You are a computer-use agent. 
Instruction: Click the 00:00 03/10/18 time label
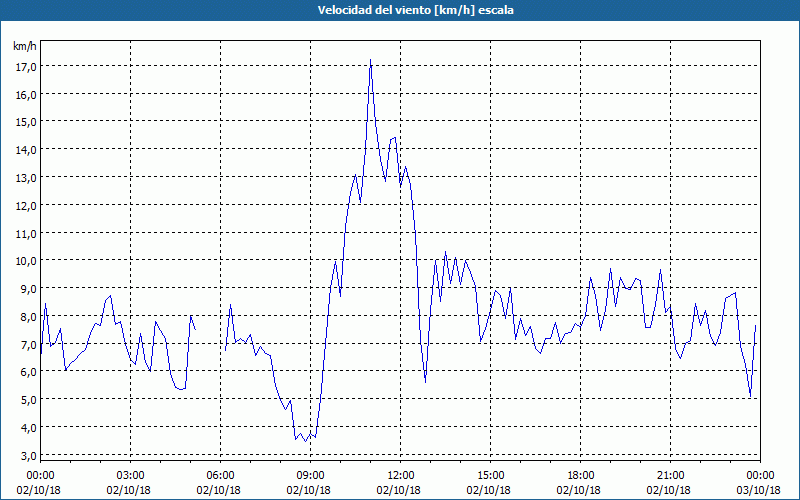[x=759, y=483]
